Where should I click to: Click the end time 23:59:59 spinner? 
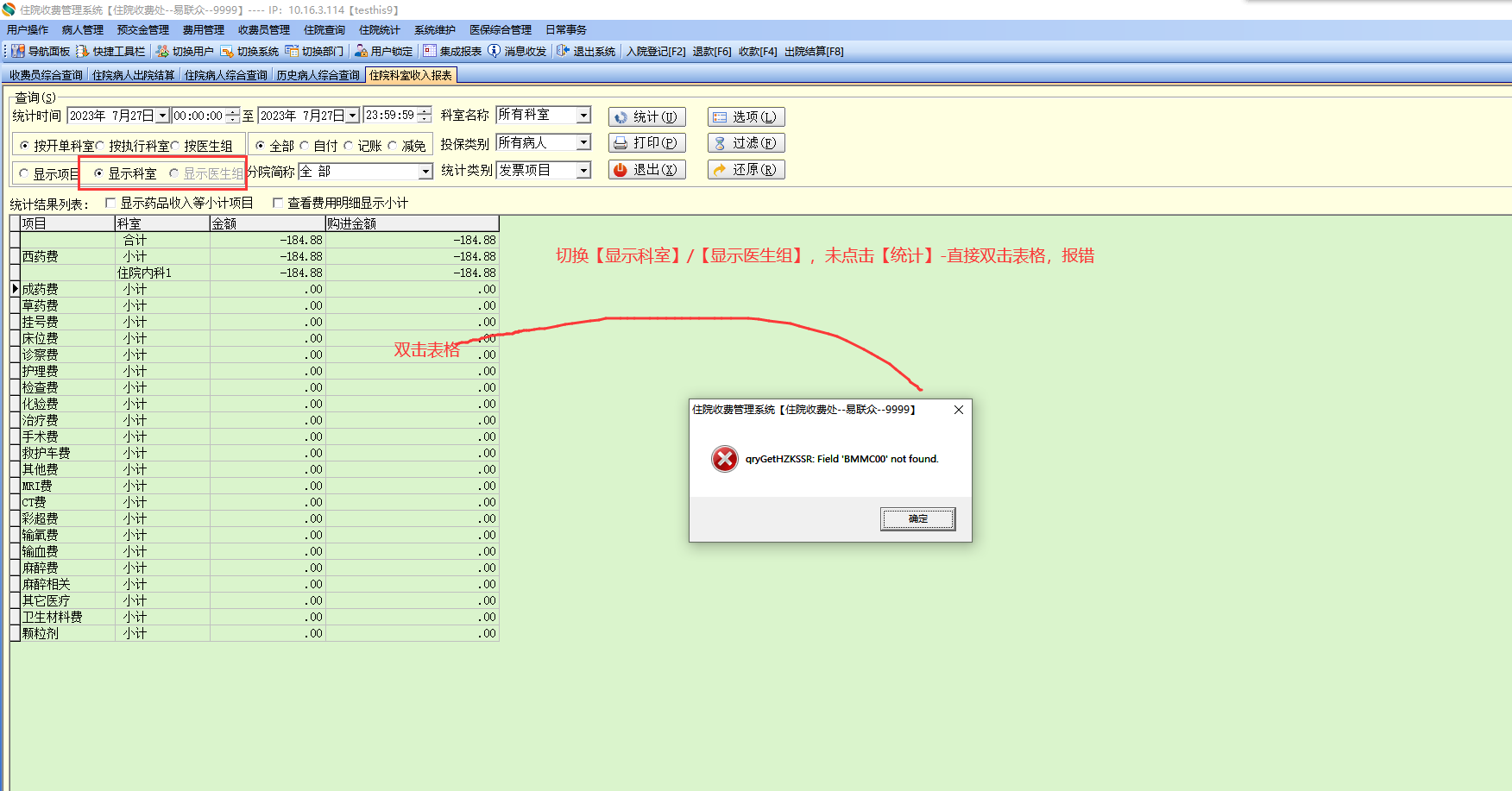click(x=424, y=116)
